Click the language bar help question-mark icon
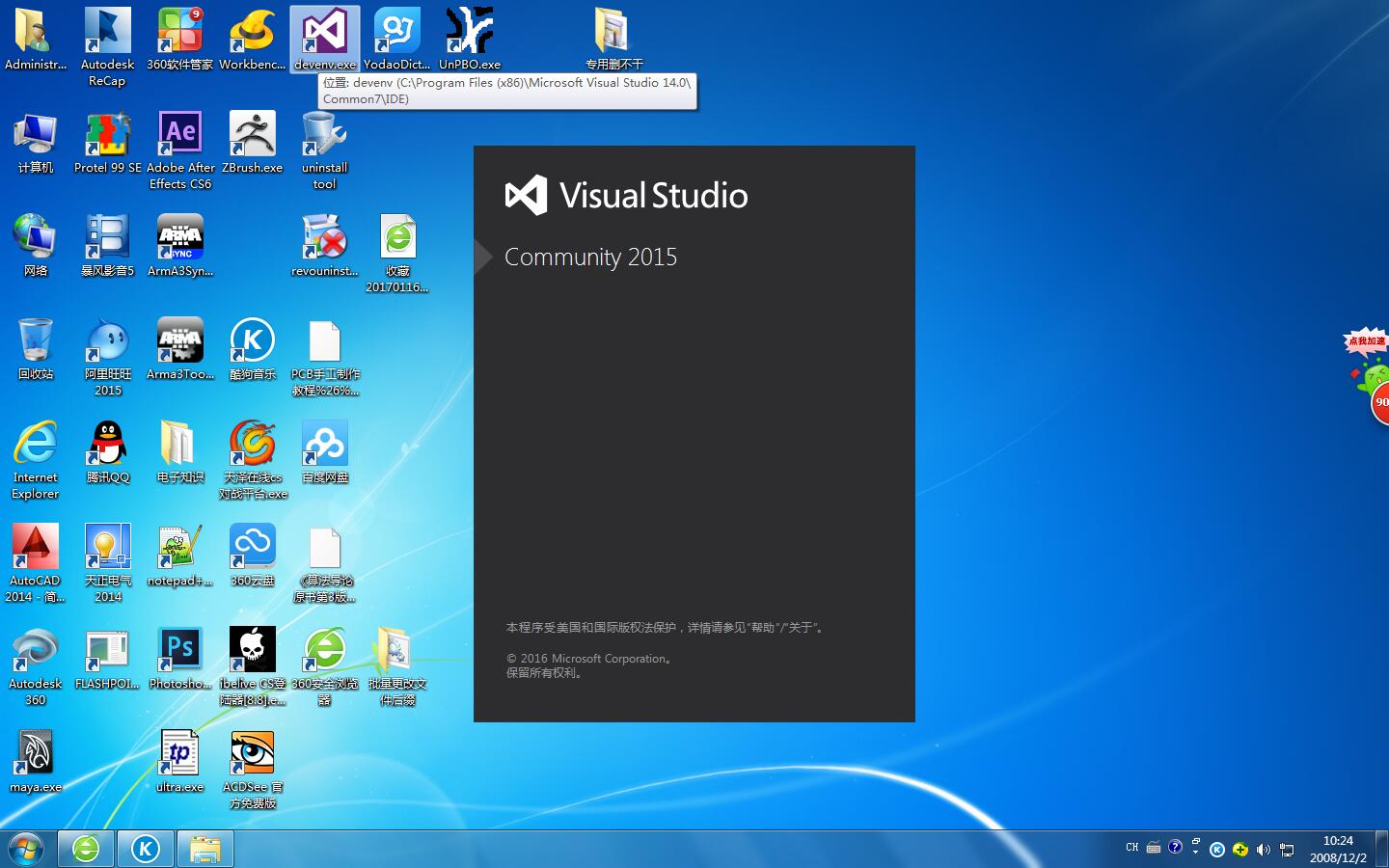This screenshot has width=1389, height=868. pyautogui.click(x=1175, y=847)
